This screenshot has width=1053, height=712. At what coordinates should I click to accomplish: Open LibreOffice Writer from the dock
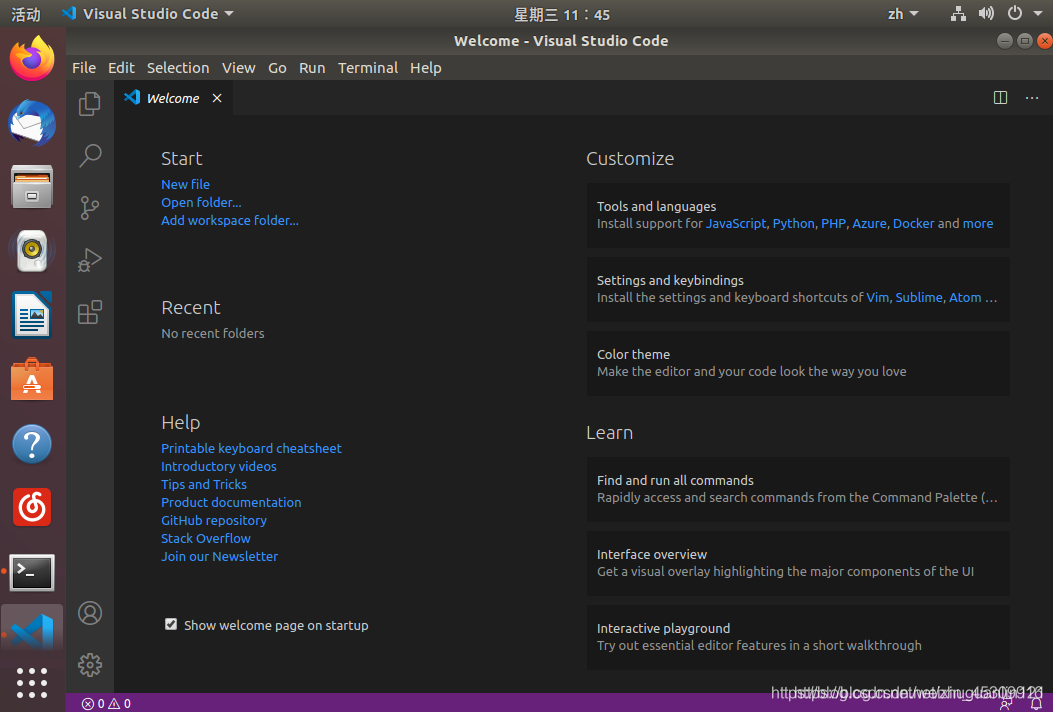pyautogui.click(x=32, y=315)
